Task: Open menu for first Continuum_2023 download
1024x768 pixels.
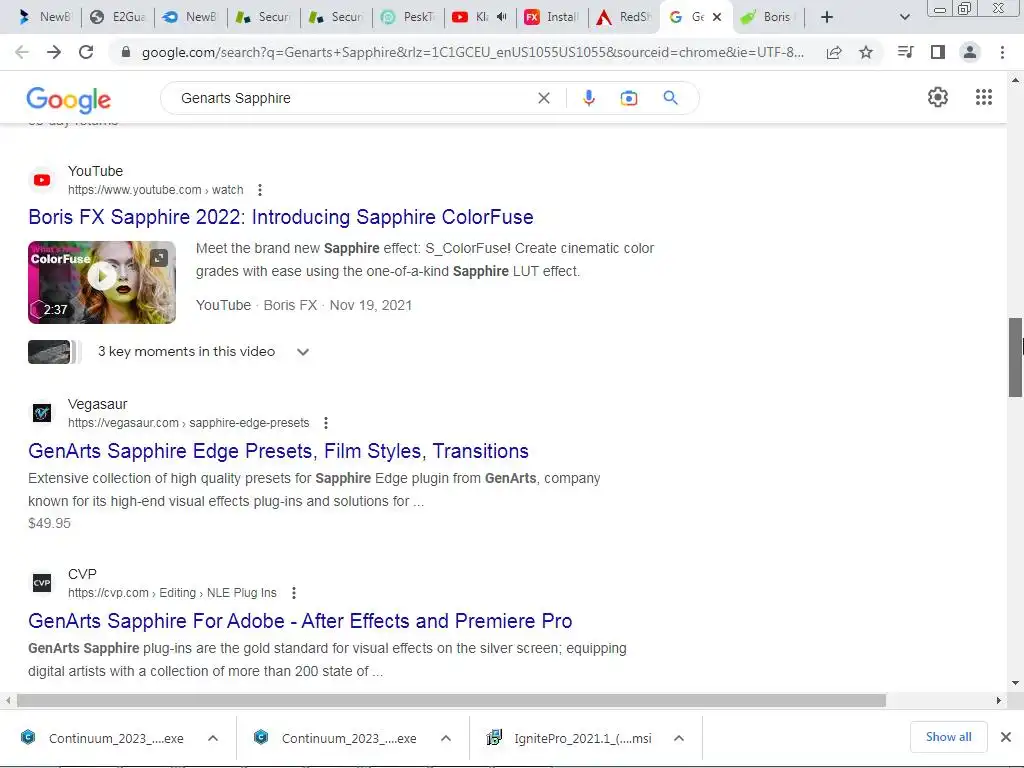Action: pyautogui.click(x=213, y=738)
